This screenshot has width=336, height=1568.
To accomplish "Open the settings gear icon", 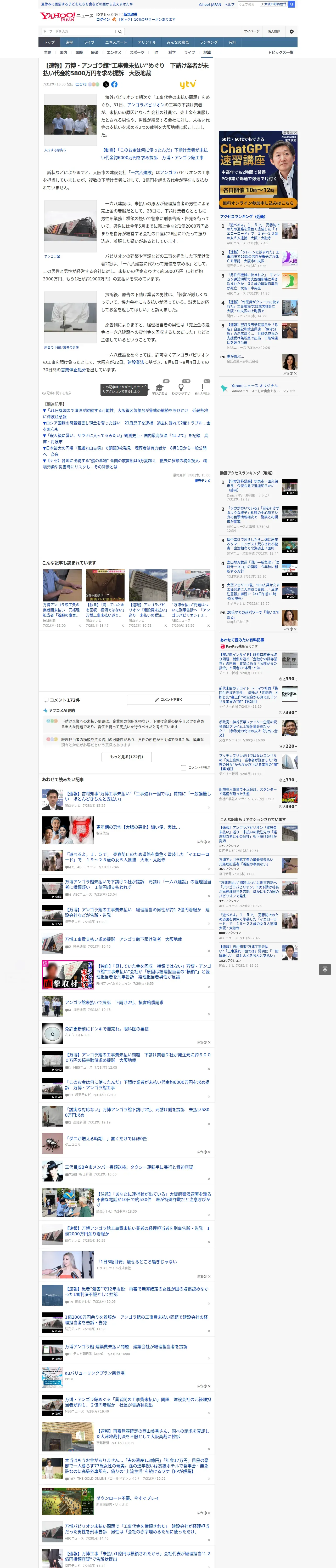I will (x=292, y=31).
